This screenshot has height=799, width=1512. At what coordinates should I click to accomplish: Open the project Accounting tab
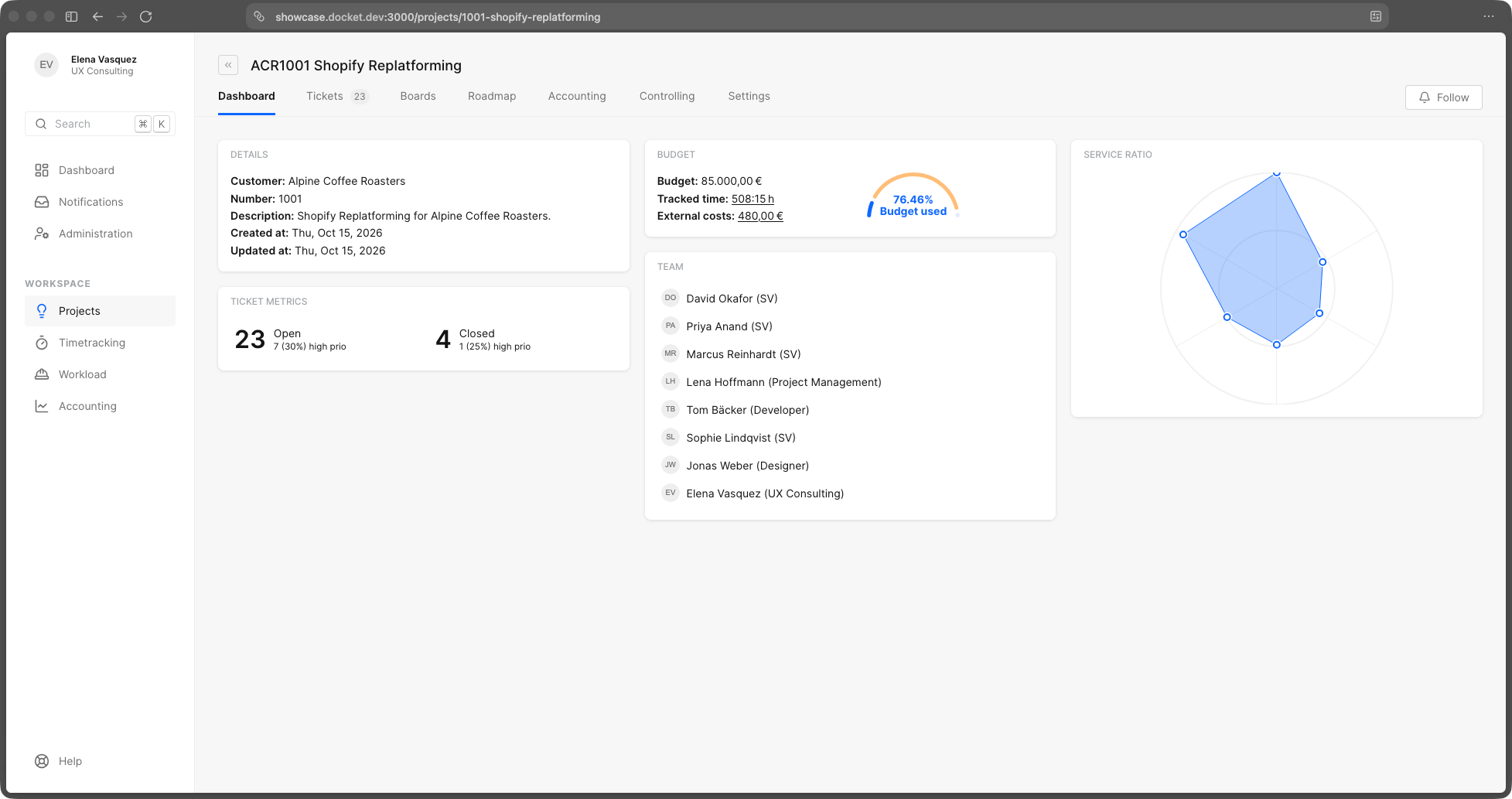coord(577,96)
